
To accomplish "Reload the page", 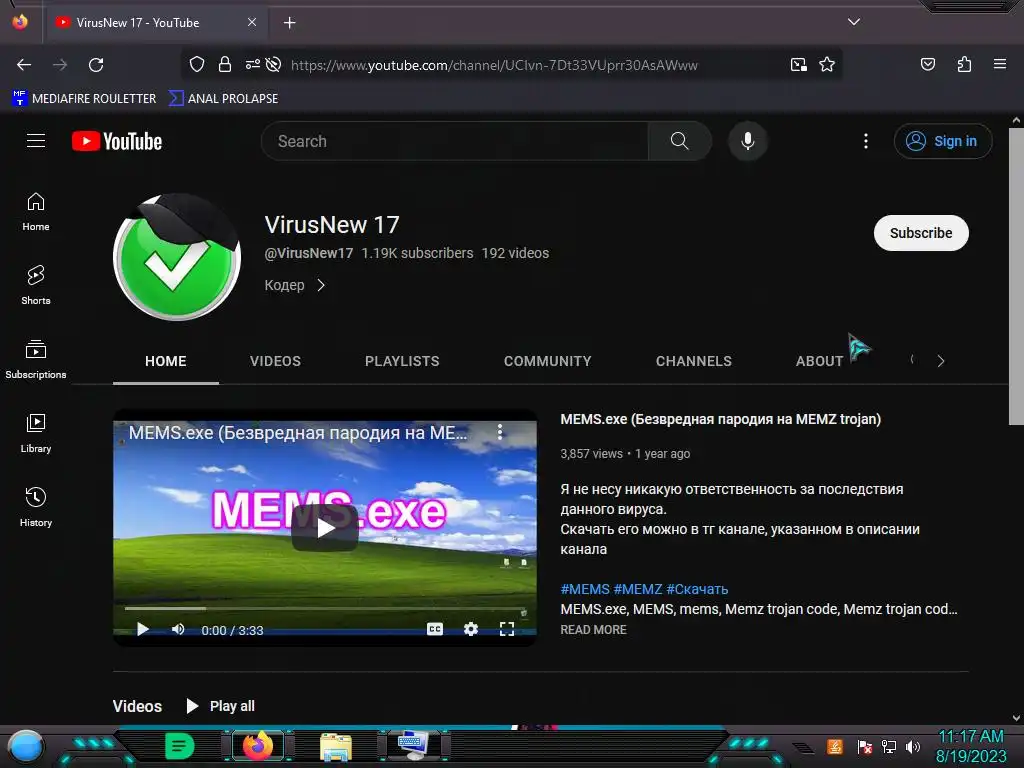I will 96,65.
